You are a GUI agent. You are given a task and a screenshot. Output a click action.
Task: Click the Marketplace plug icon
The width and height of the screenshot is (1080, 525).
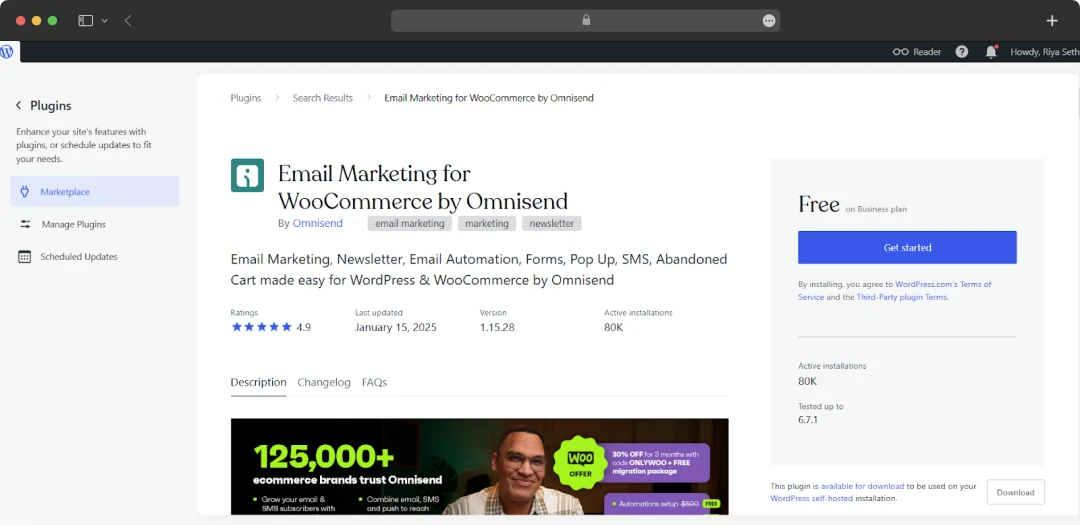coord(25,192)
